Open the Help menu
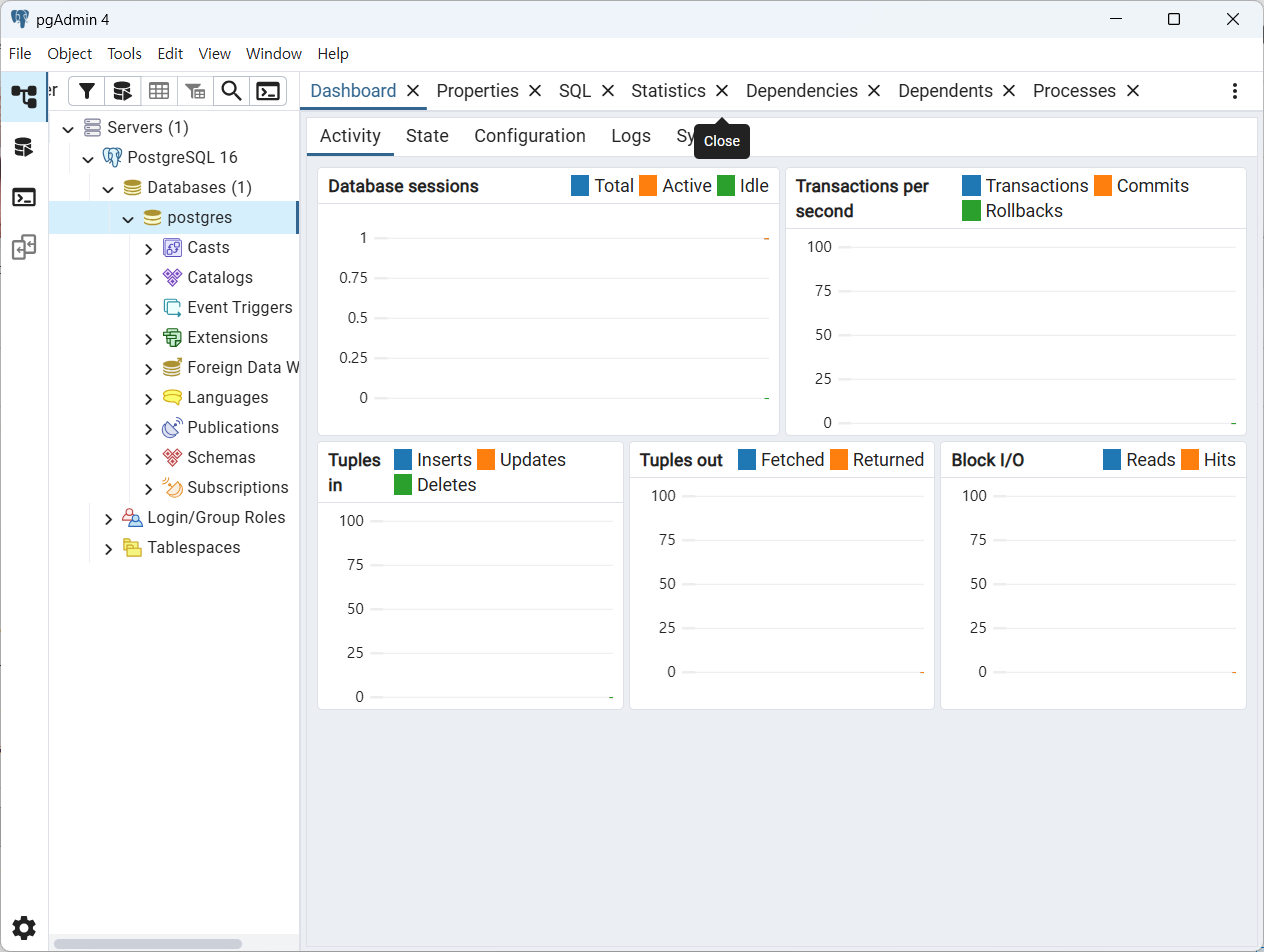 (333, 54)
